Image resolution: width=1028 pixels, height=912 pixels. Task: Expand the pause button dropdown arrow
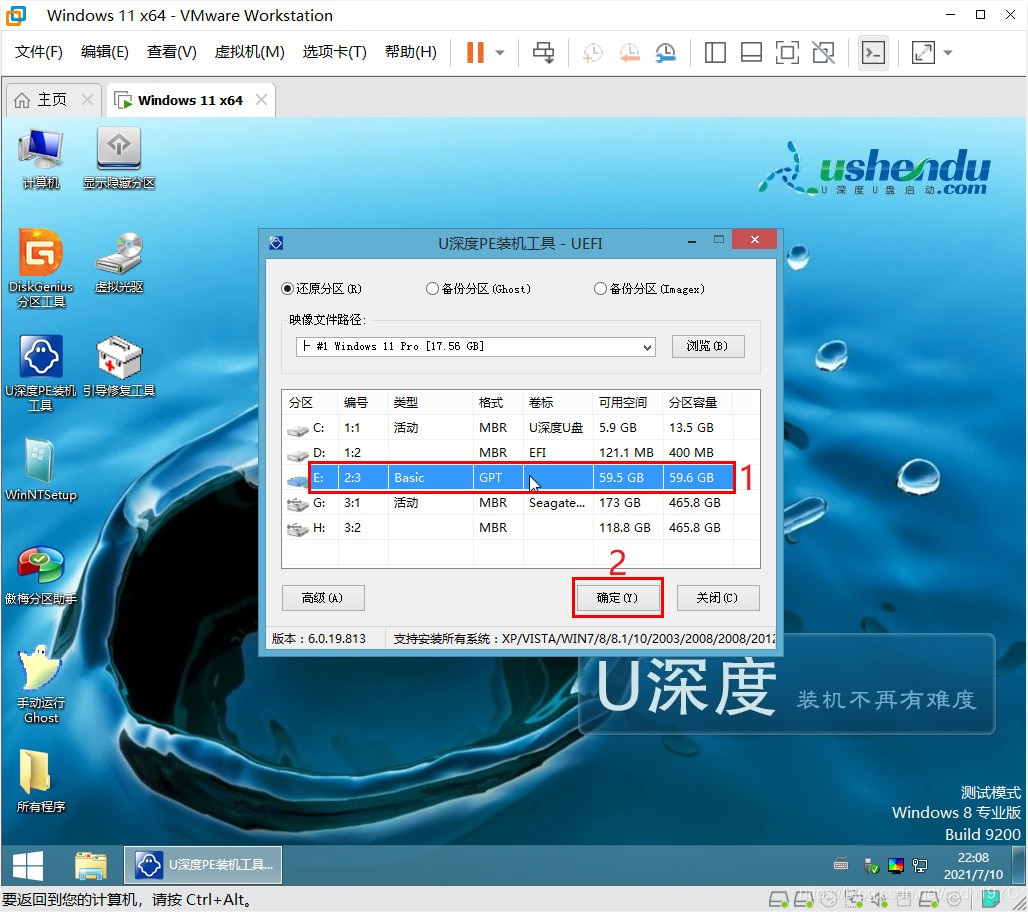tap(500, 52)
